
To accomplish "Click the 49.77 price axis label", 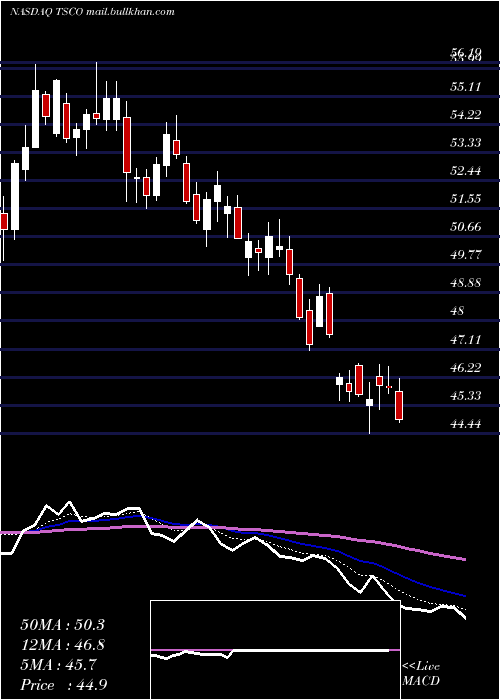I will (466, 255).
